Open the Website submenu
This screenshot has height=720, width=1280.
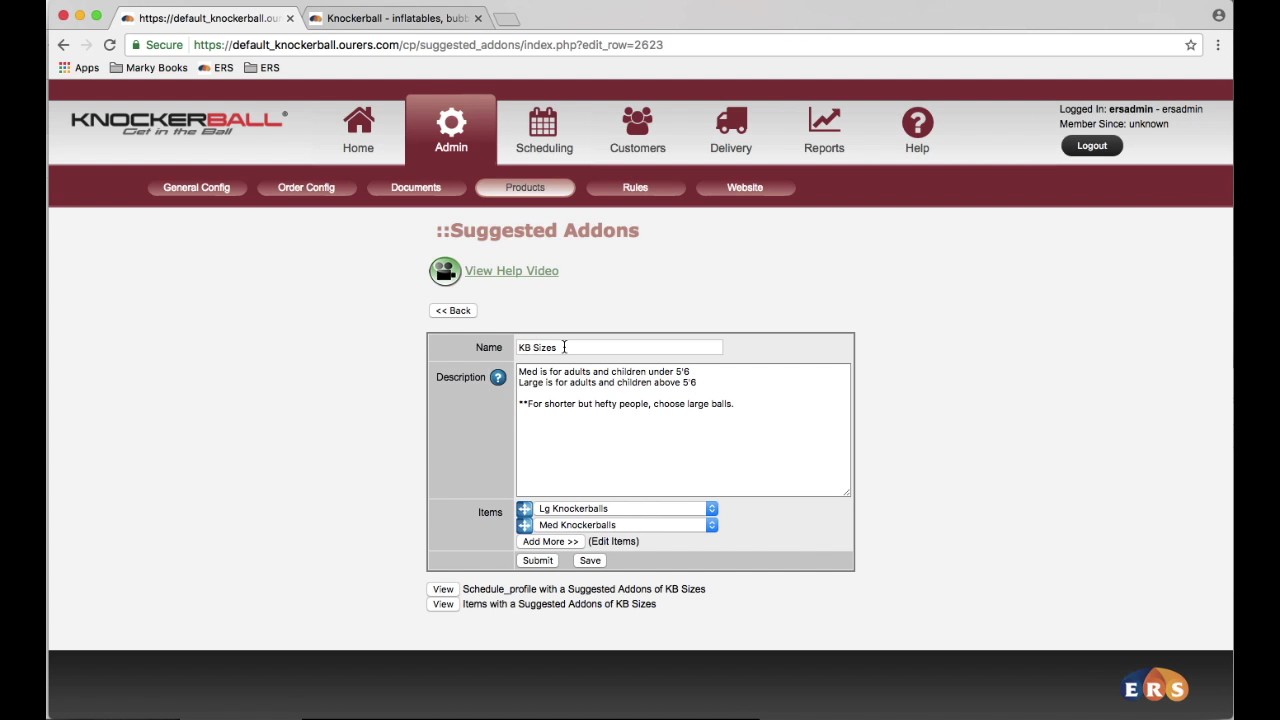745,187
